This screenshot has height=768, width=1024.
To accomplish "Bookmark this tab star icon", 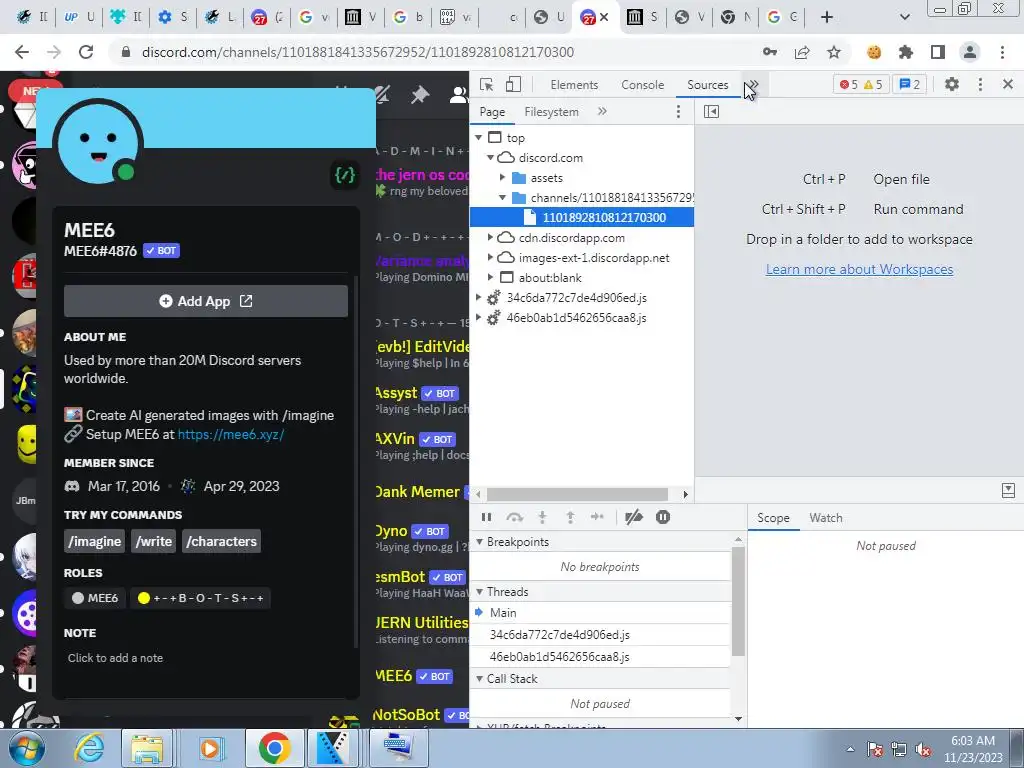I will 834,52.
